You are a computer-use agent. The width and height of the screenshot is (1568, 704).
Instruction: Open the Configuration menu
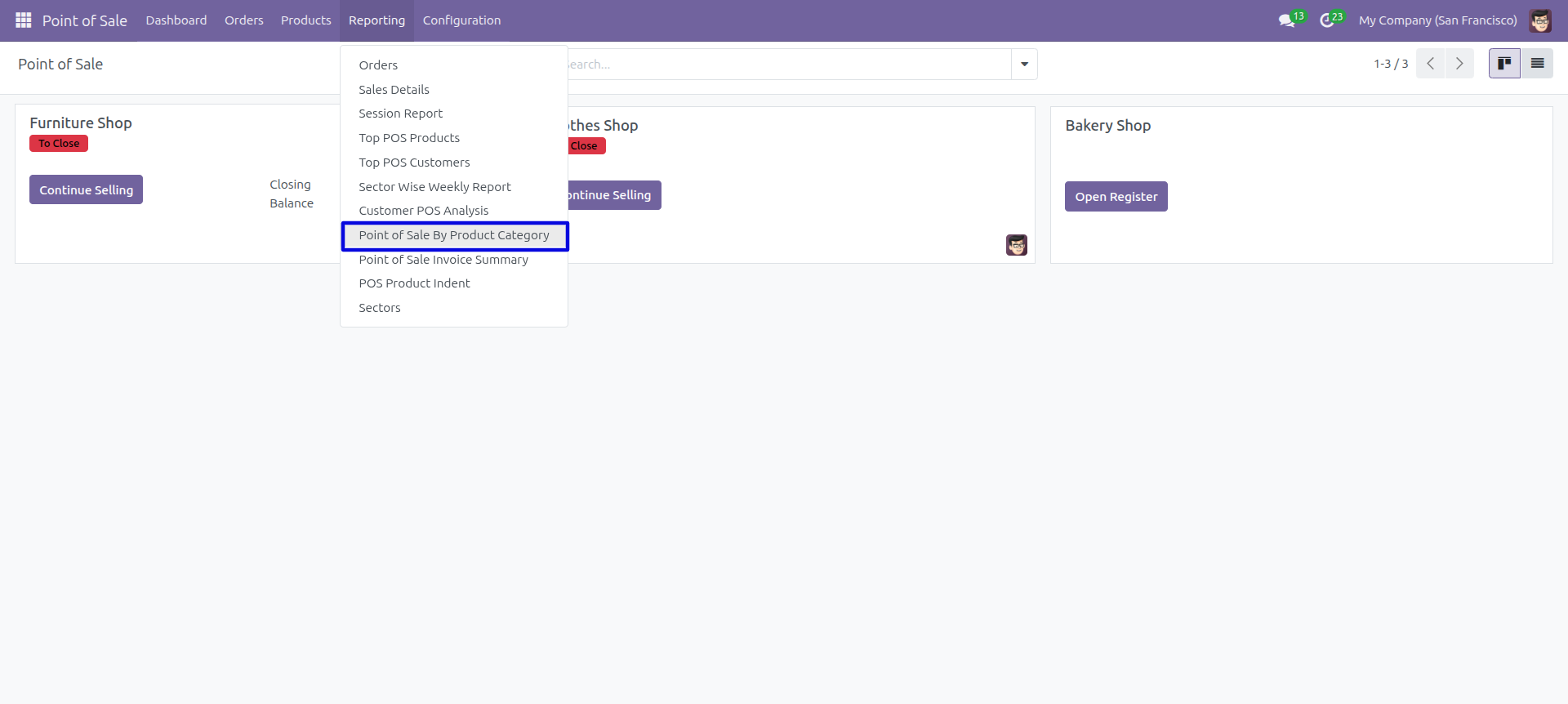461,20
